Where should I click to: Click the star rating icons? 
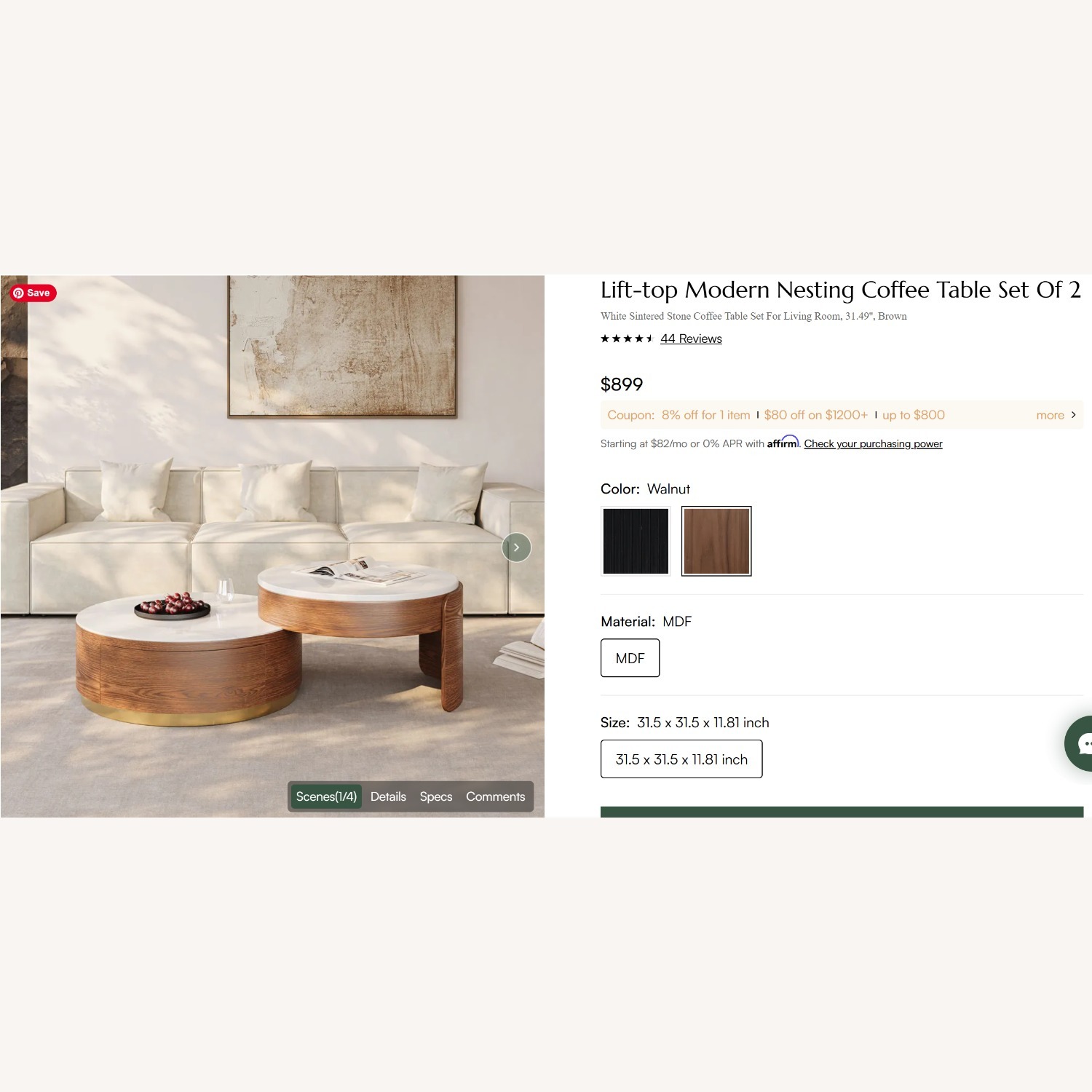[626, 339]
